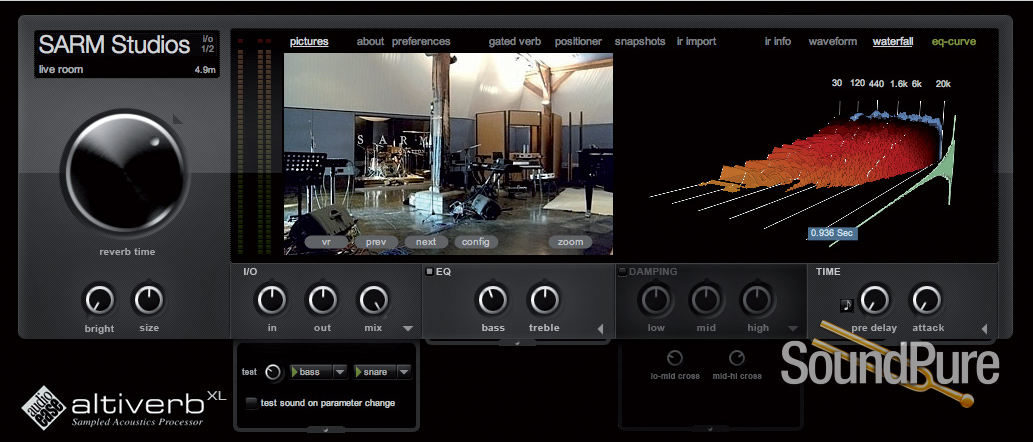Play the bass test sound arrow
Screen dimensions: 1033x442
tap(294, 372)
